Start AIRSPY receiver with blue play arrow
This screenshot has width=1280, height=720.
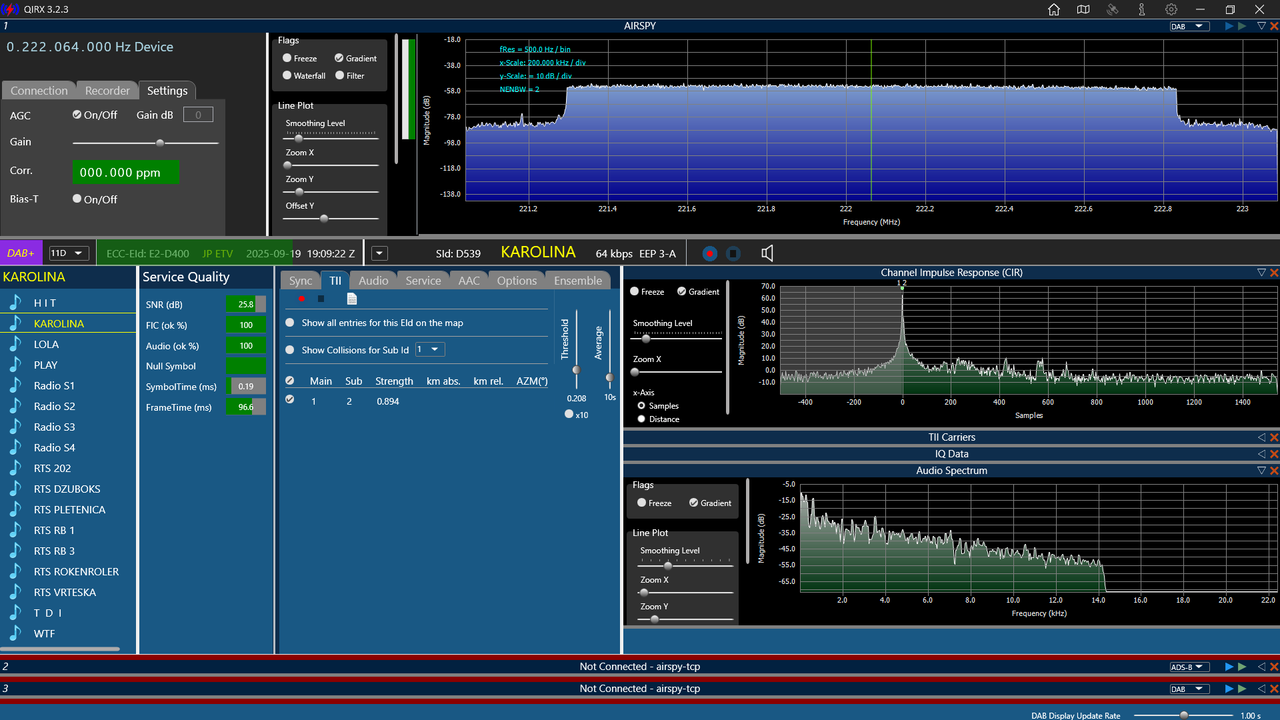click(1230, 27)
